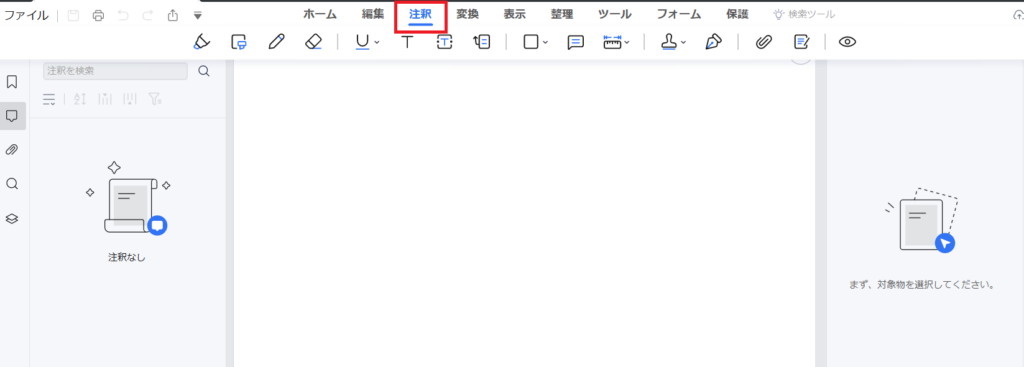Open the ファイル menu
Viewport: 1024px width, 367px height.
coord(26,15)
